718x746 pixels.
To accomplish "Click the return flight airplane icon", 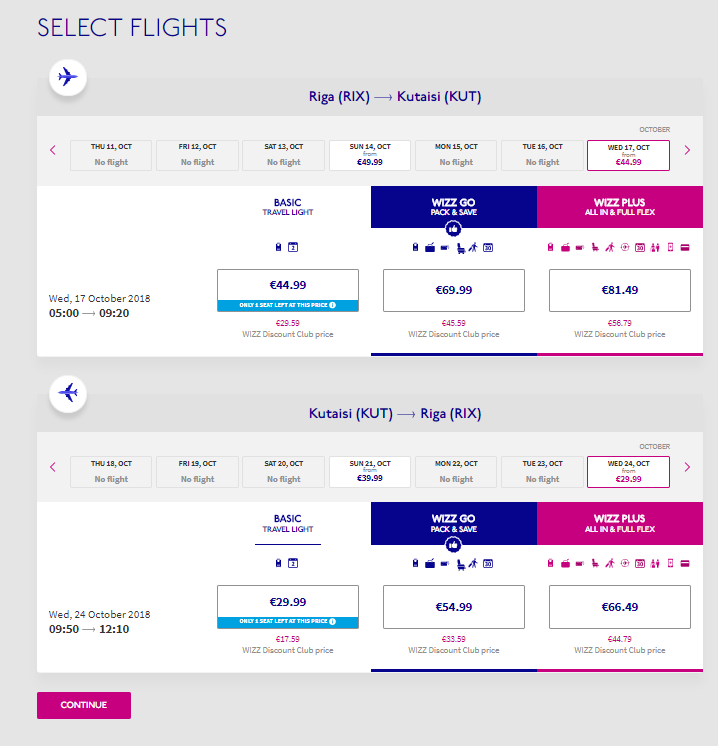I will tap(68, 393).
